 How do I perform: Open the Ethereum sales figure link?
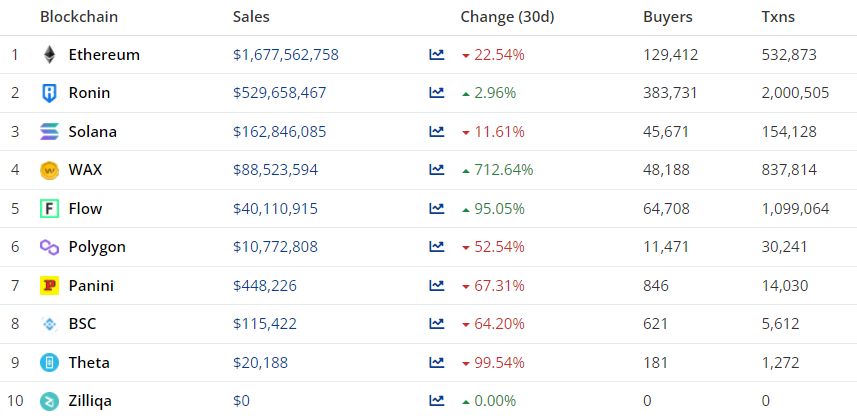point(285,55)
